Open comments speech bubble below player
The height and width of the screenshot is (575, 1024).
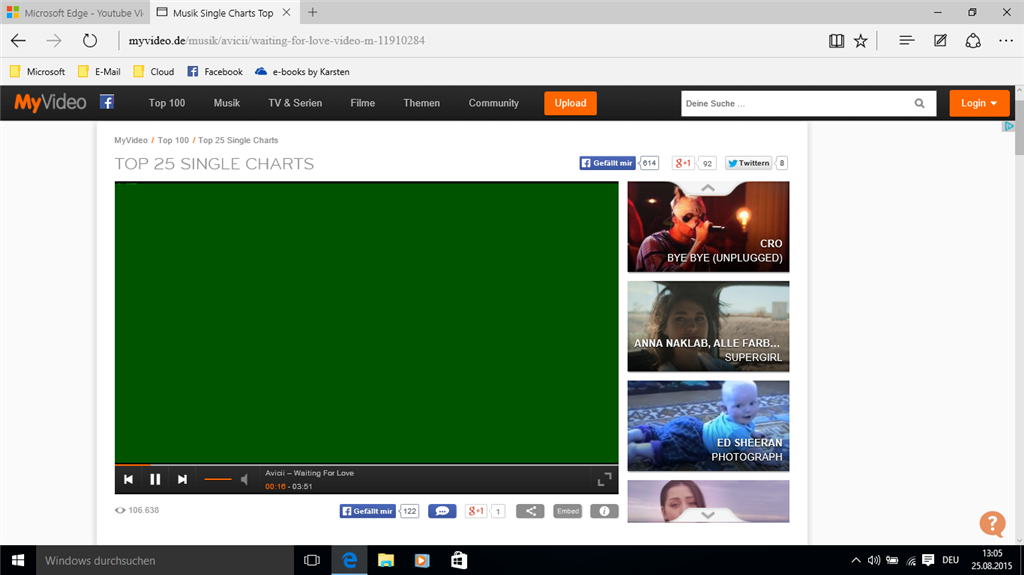tap(442, 511)
